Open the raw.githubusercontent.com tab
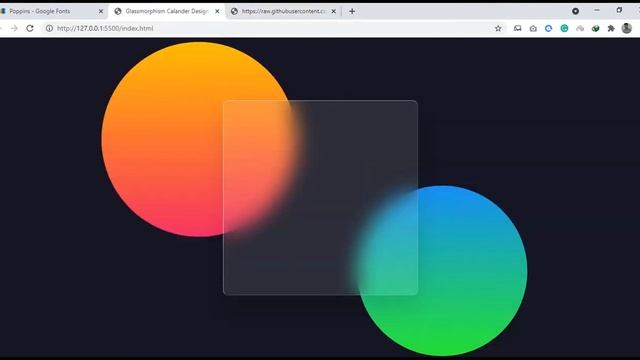 pos(283,11)
